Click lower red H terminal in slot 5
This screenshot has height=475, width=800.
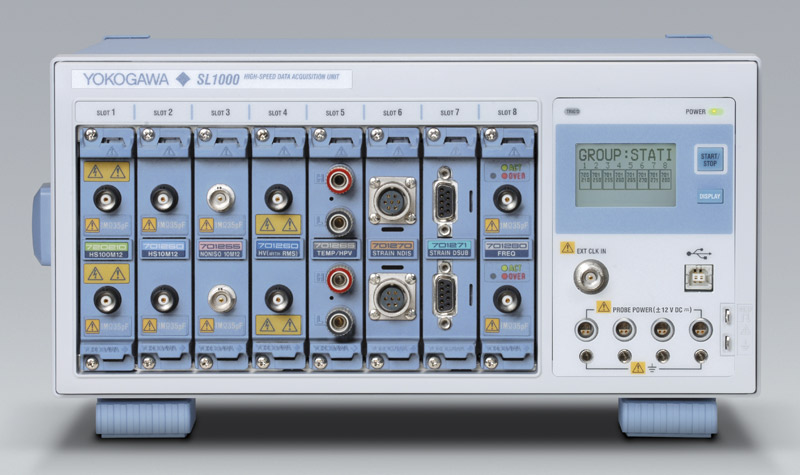click(x=339, y=279)
